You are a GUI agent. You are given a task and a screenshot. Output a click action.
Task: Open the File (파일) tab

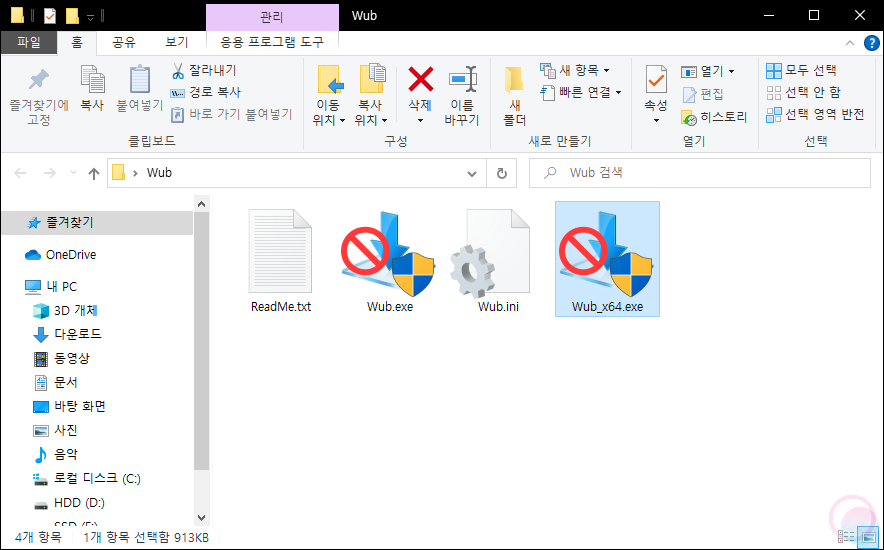coord(29,43)
